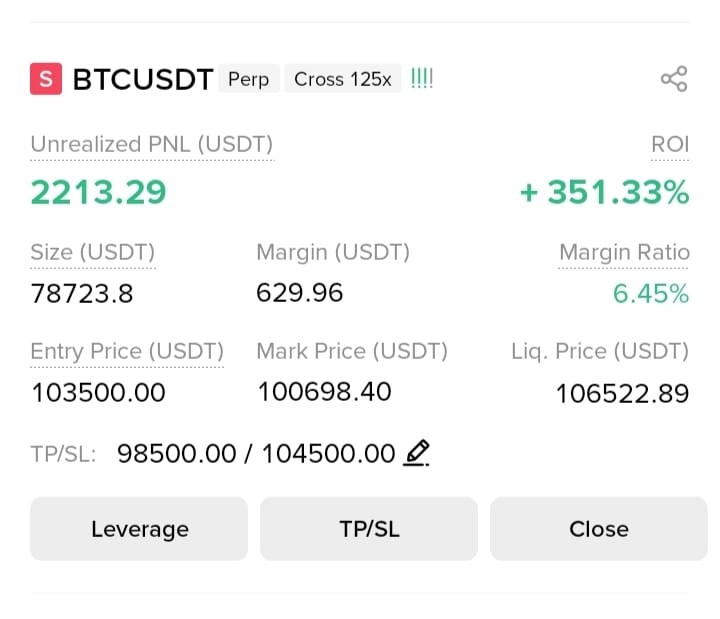Open the Leverage button
Image resolution: width=720 pixels, height=619 pixels.
pos(139,529)
